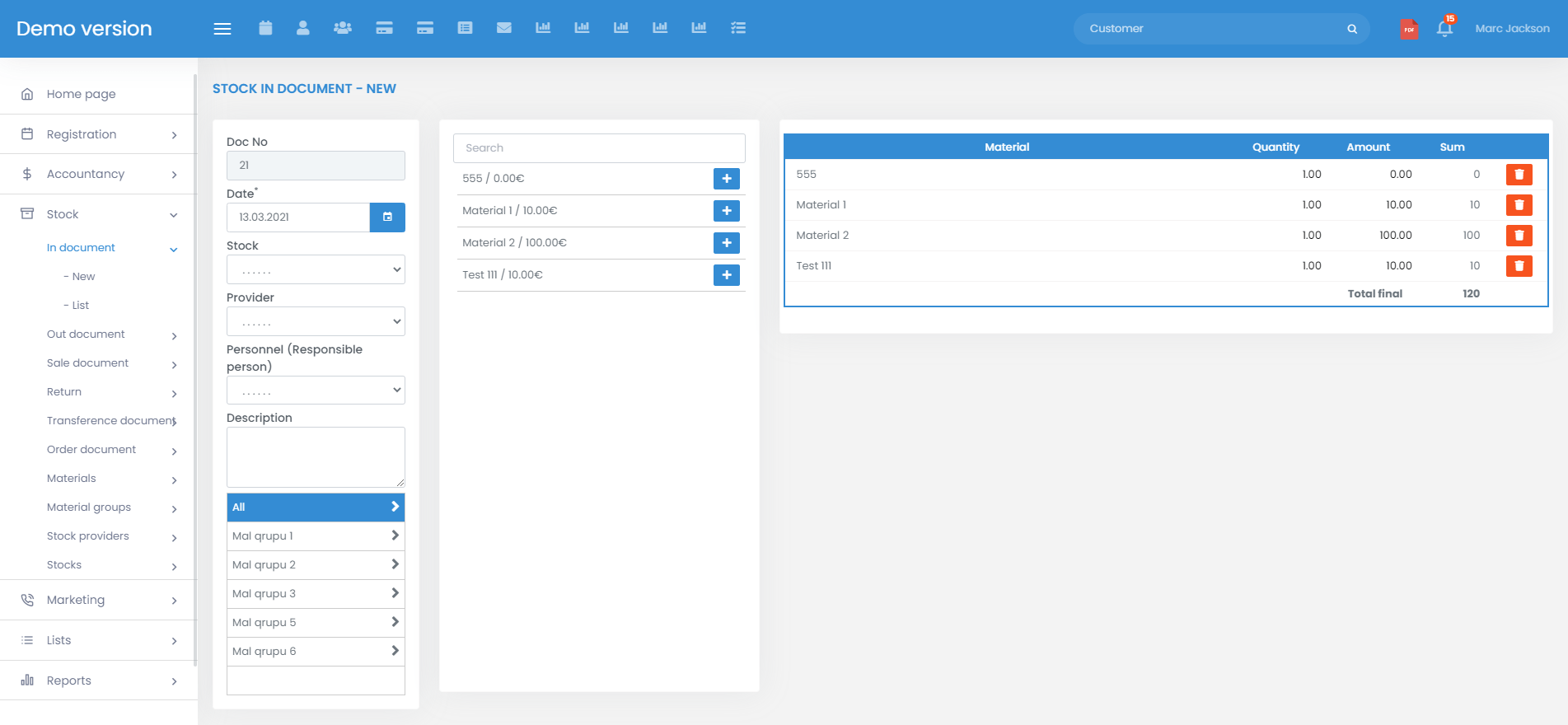Add Test 111 with the plus button

(726, 275)
